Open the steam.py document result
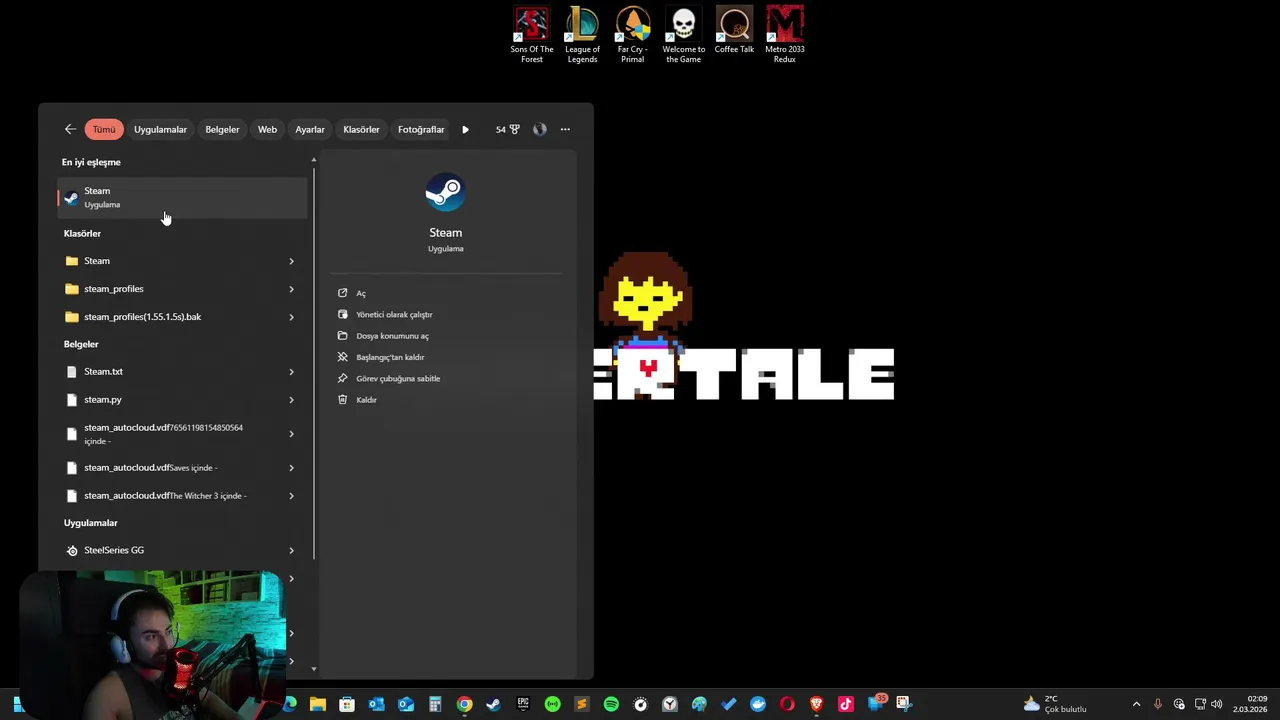This screenshot has height=720, width=1280. click(170, 400)
